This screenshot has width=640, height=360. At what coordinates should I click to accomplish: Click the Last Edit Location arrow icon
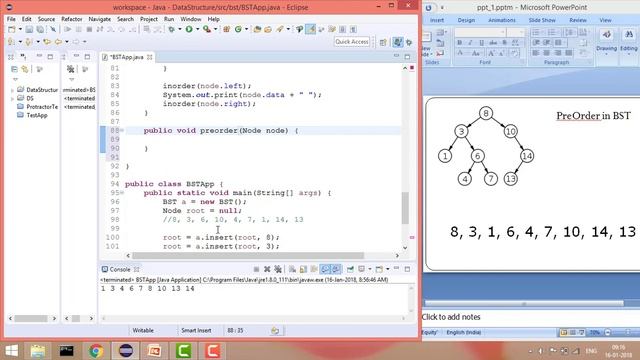[47, 42]
